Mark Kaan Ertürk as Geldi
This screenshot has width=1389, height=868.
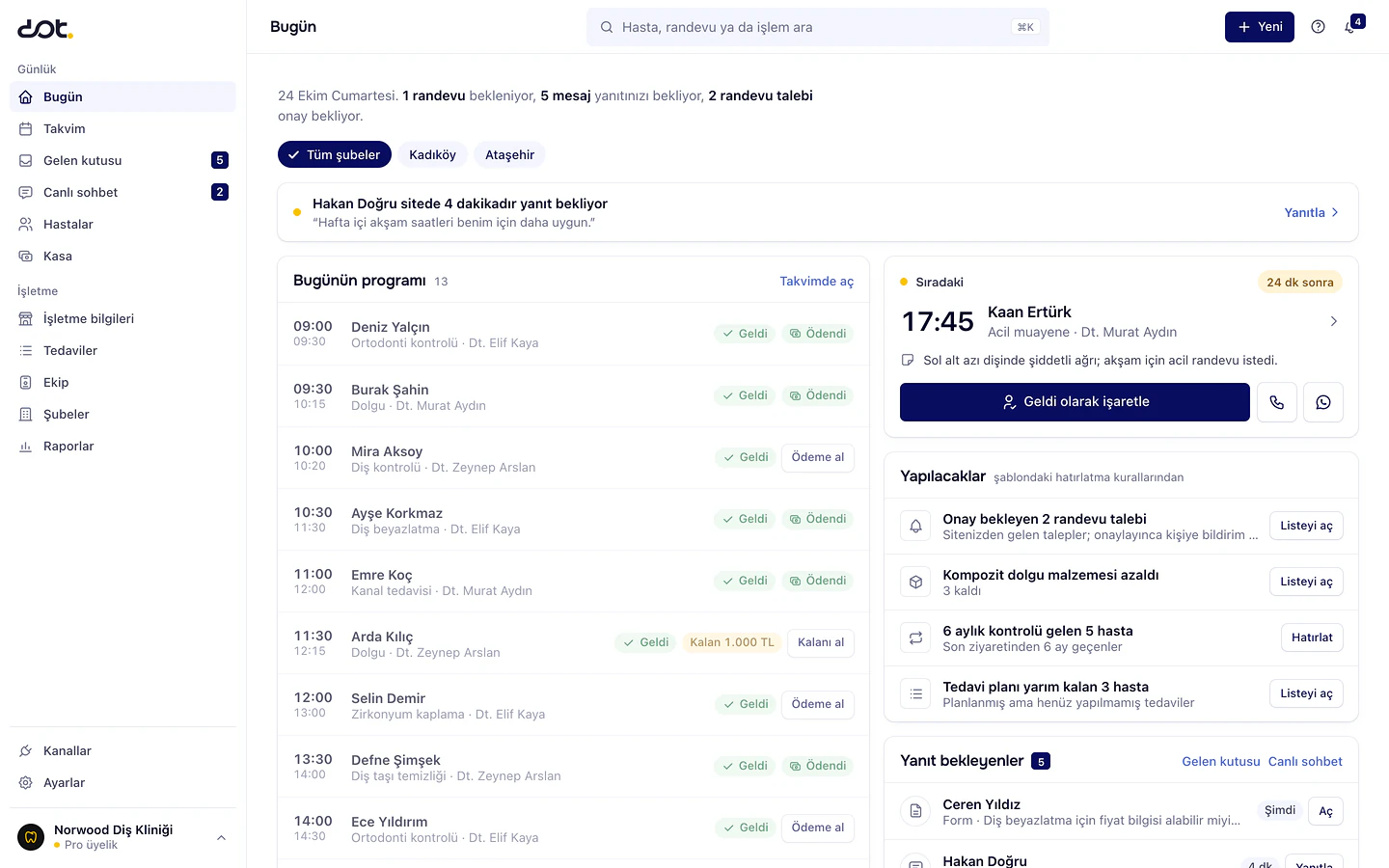tap(1075, 402)
